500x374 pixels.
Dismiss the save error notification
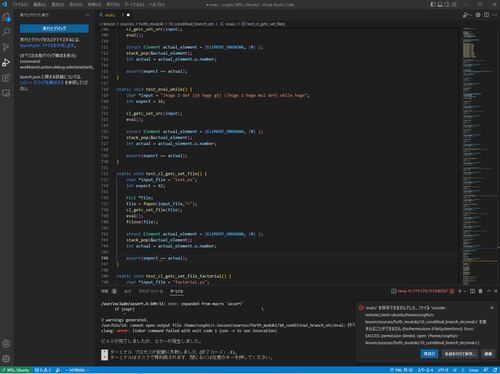492,308
